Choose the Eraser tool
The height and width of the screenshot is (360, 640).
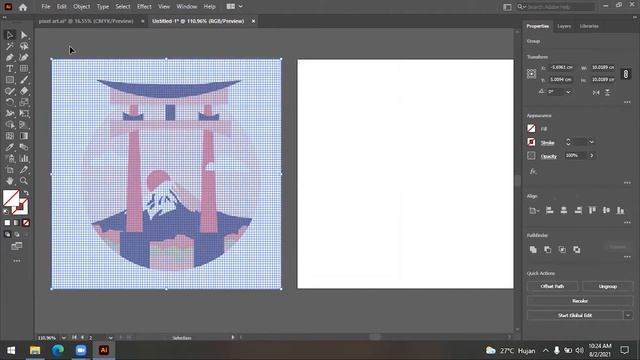(x=24, y=91)
